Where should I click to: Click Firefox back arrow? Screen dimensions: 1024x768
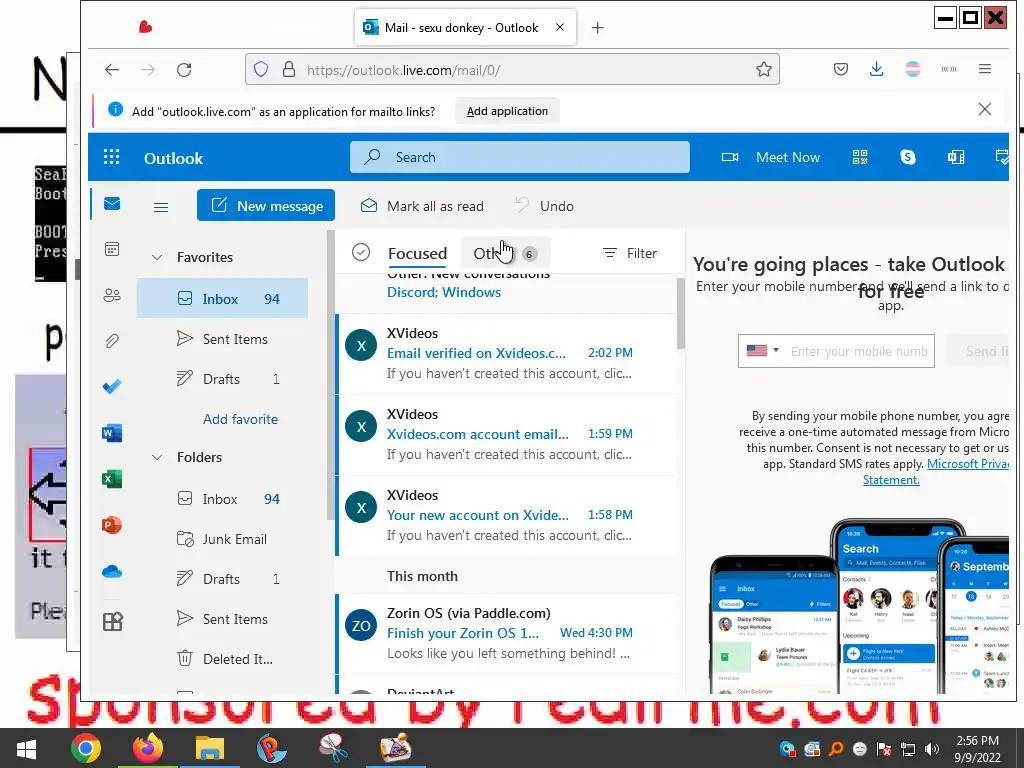112,70
